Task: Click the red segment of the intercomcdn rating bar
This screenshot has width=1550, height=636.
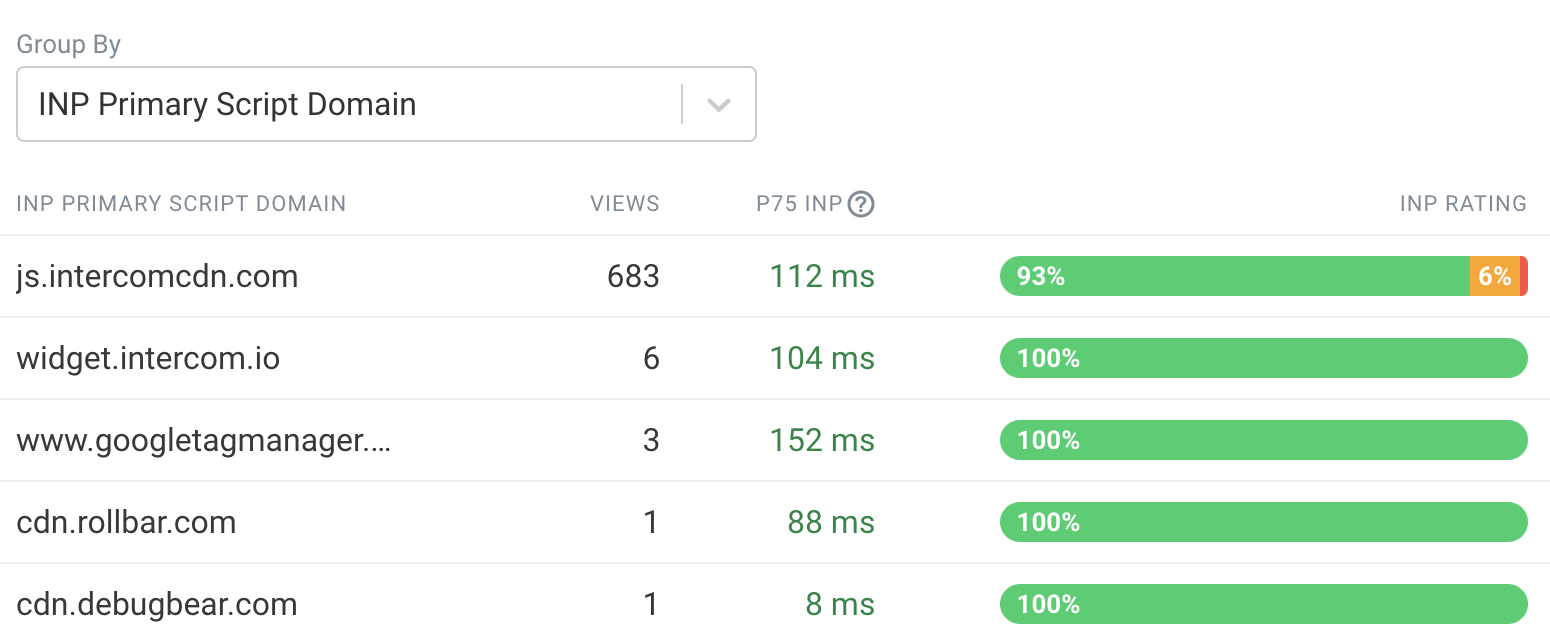Action: click(x=1523, y=276)
